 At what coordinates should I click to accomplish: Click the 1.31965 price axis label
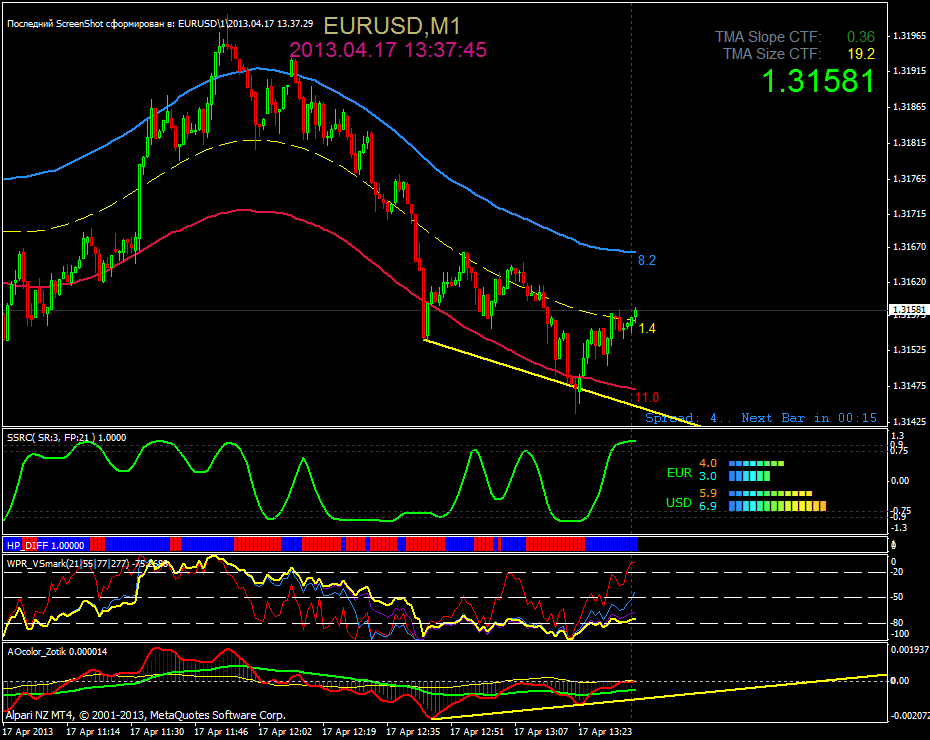click(x=910, y=36)
